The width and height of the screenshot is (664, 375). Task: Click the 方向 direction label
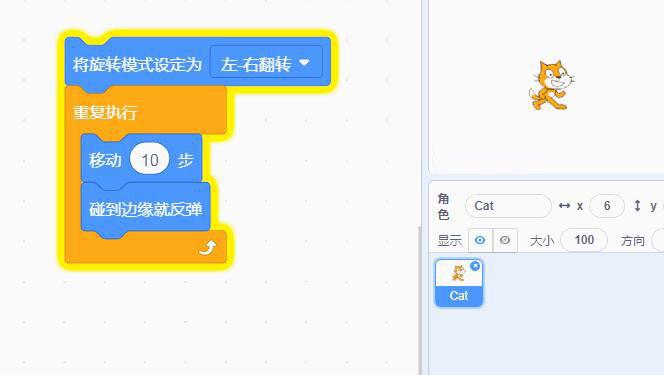pos(633,240)
